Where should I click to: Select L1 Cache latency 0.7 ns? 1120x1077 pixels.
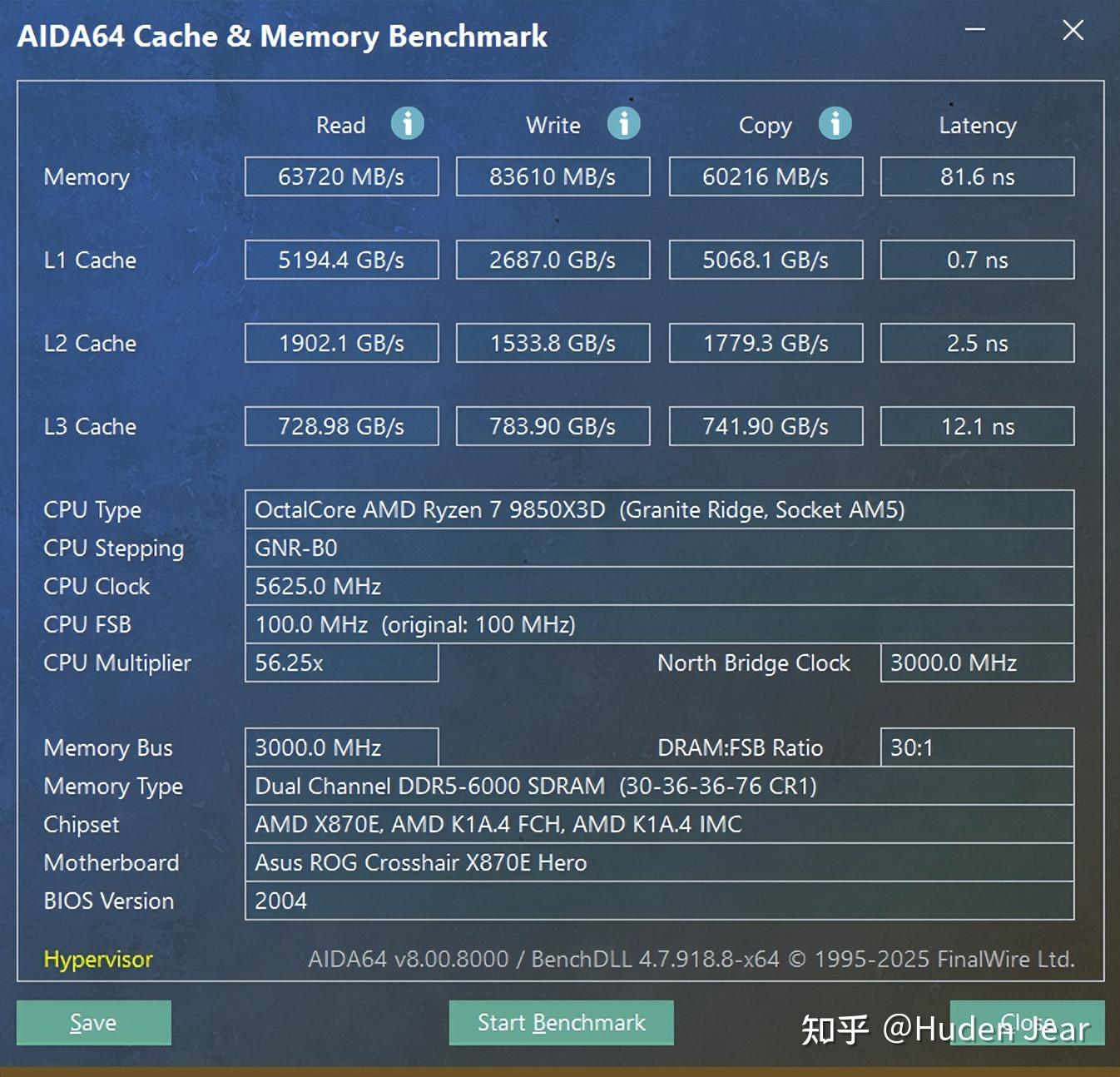pos(978,260)
